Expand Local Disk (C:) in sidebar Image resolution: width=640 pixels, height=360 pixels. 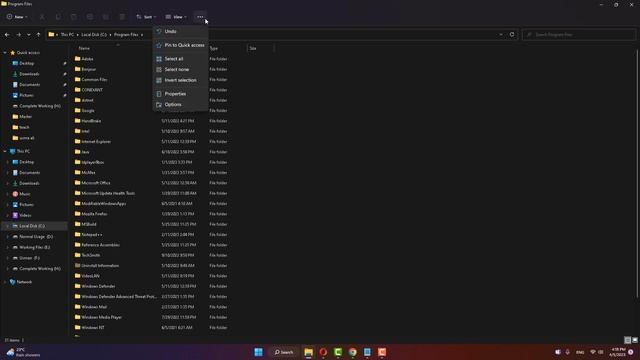(x=7, y=226)
